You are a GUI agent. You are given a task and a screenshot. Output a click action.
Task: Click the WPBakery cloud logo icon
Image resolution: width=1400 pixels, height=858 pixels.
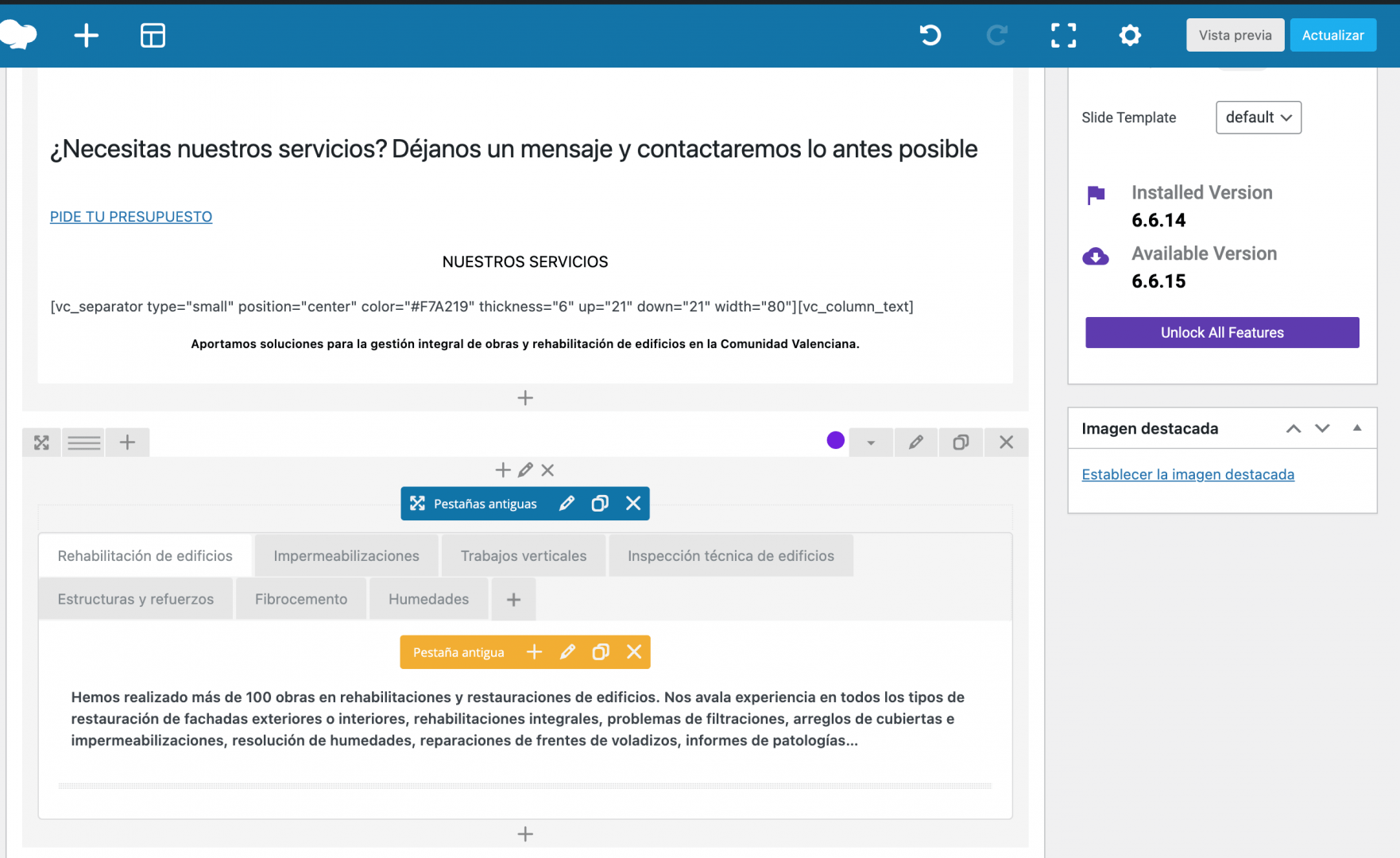pyautogui.click(x=18, y=35)
